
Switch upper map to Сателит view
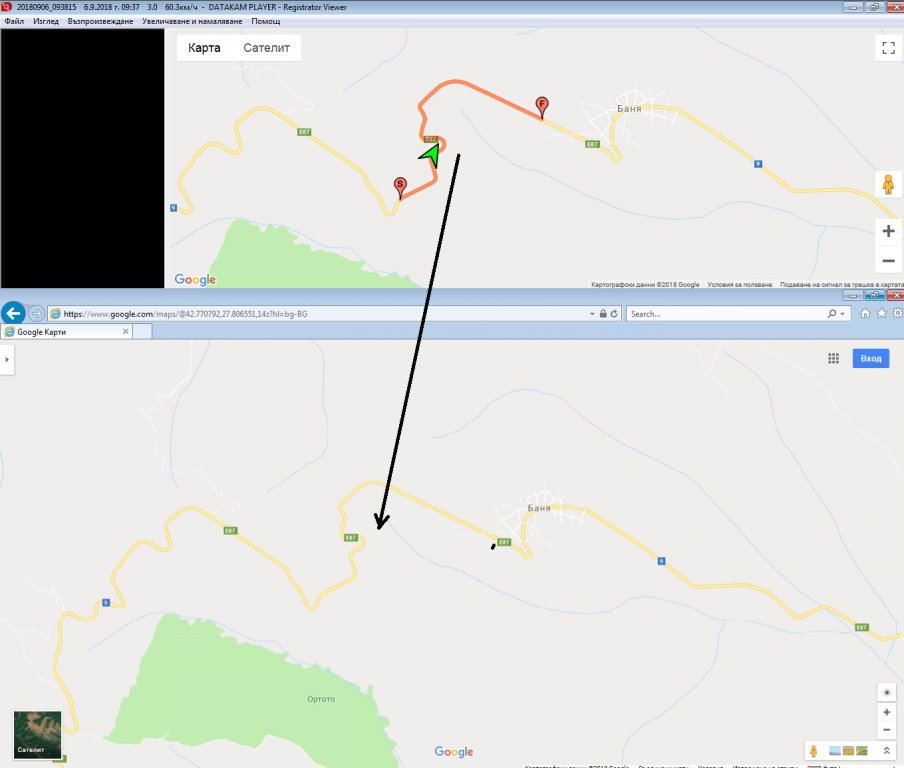266,48
